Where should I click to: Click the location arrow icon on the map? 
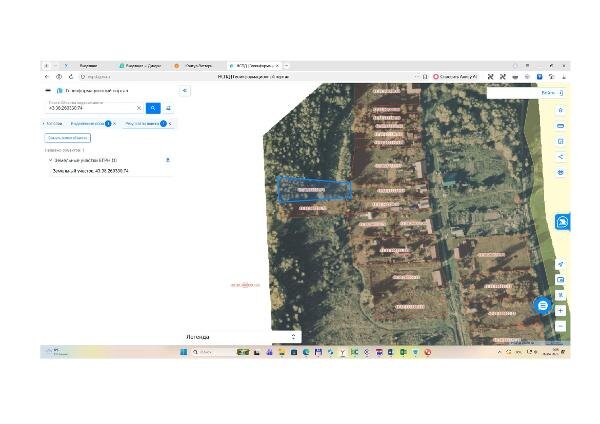pyautogui.click(x=561, y=264)
